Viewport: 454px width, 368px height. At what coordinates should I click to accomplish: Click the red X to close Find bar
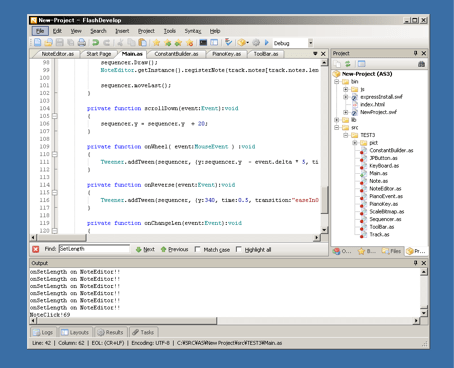pyautogui.click(x=36, y=249)
